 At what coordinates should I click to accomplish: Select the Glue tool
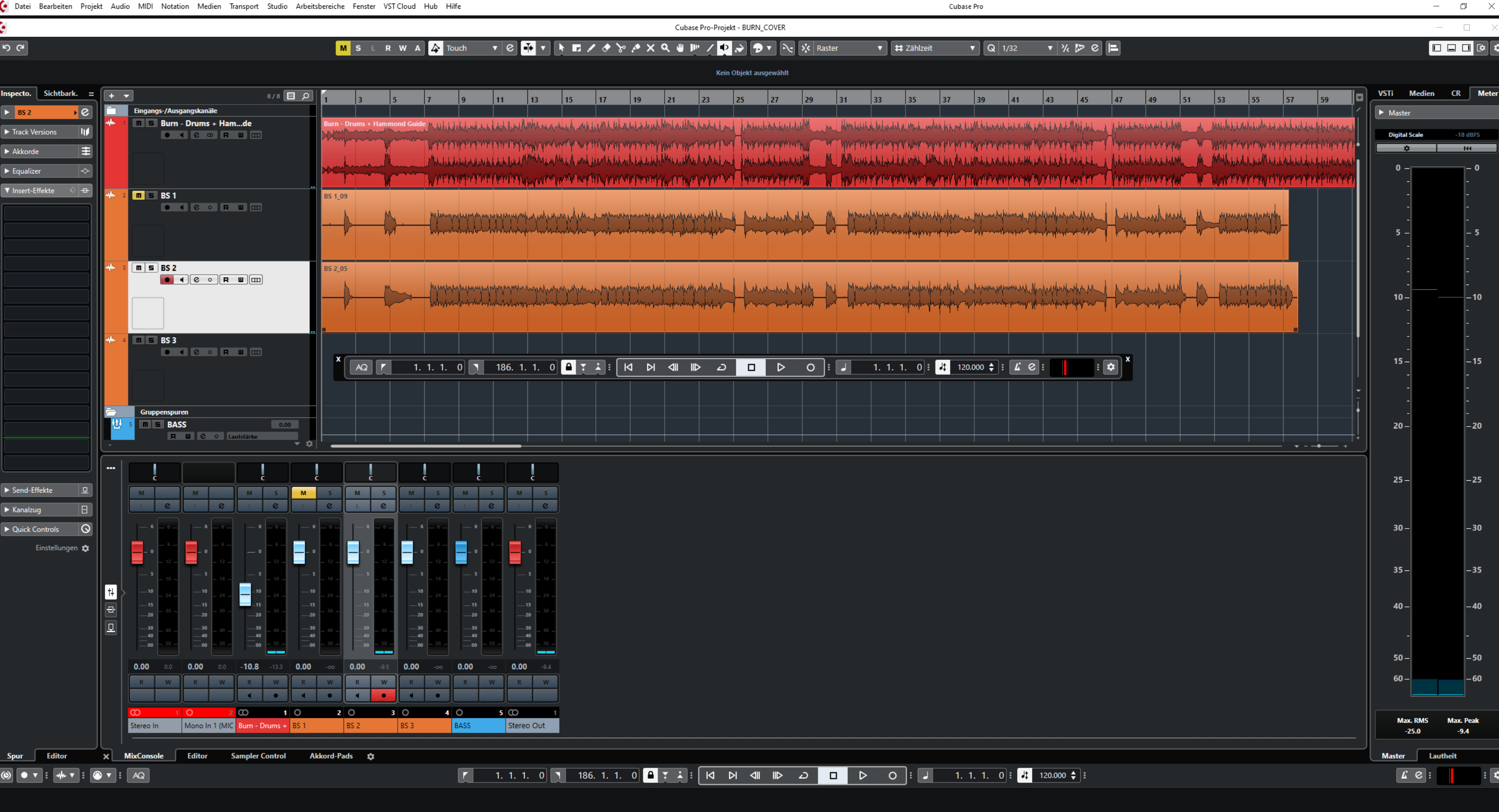coord(635,48)
